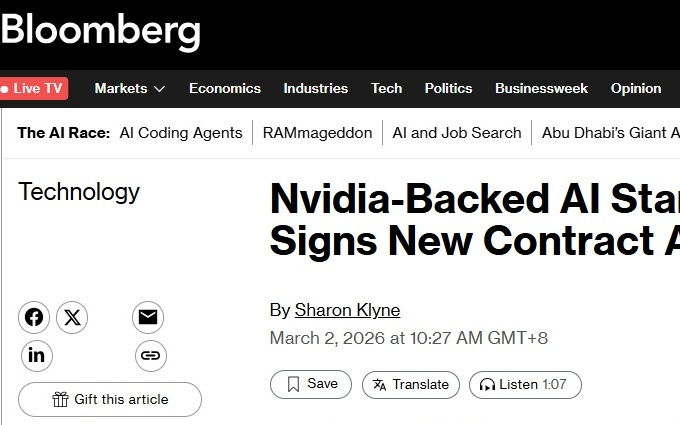
Task: Navigate to the Tech section
Action: pyautogui.click(x=386, y=88)
